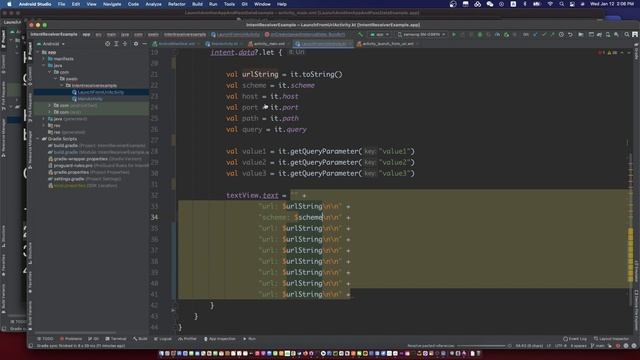Click the fold marker beside line 42
Image resolution: width=640 pixels, height=360 pixels.
173,310
